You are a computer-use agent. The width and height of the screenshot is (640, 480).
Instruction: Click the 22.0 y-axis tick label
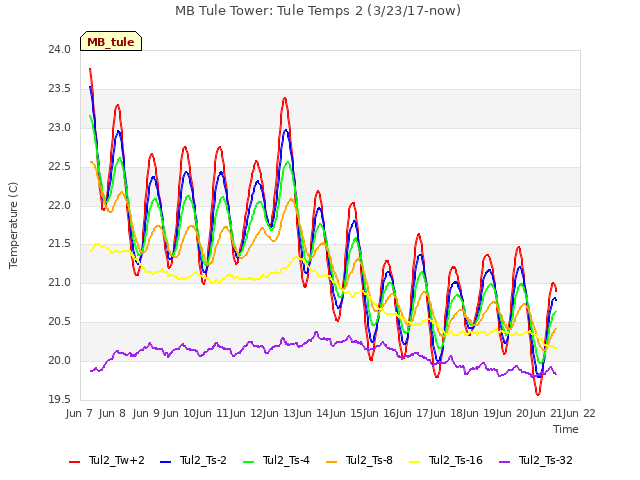[x=59, y=205]
